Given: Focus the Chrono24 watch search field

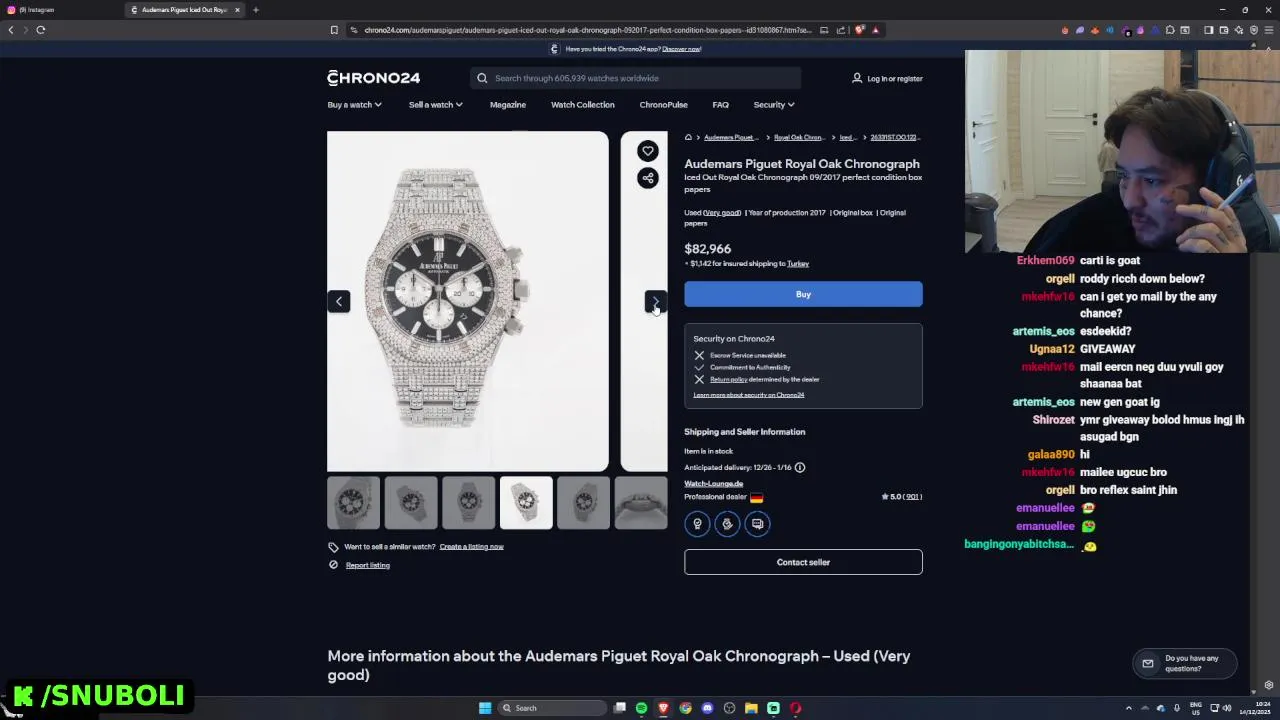Looking at the screenshot, I should click(x=635, y=78).
